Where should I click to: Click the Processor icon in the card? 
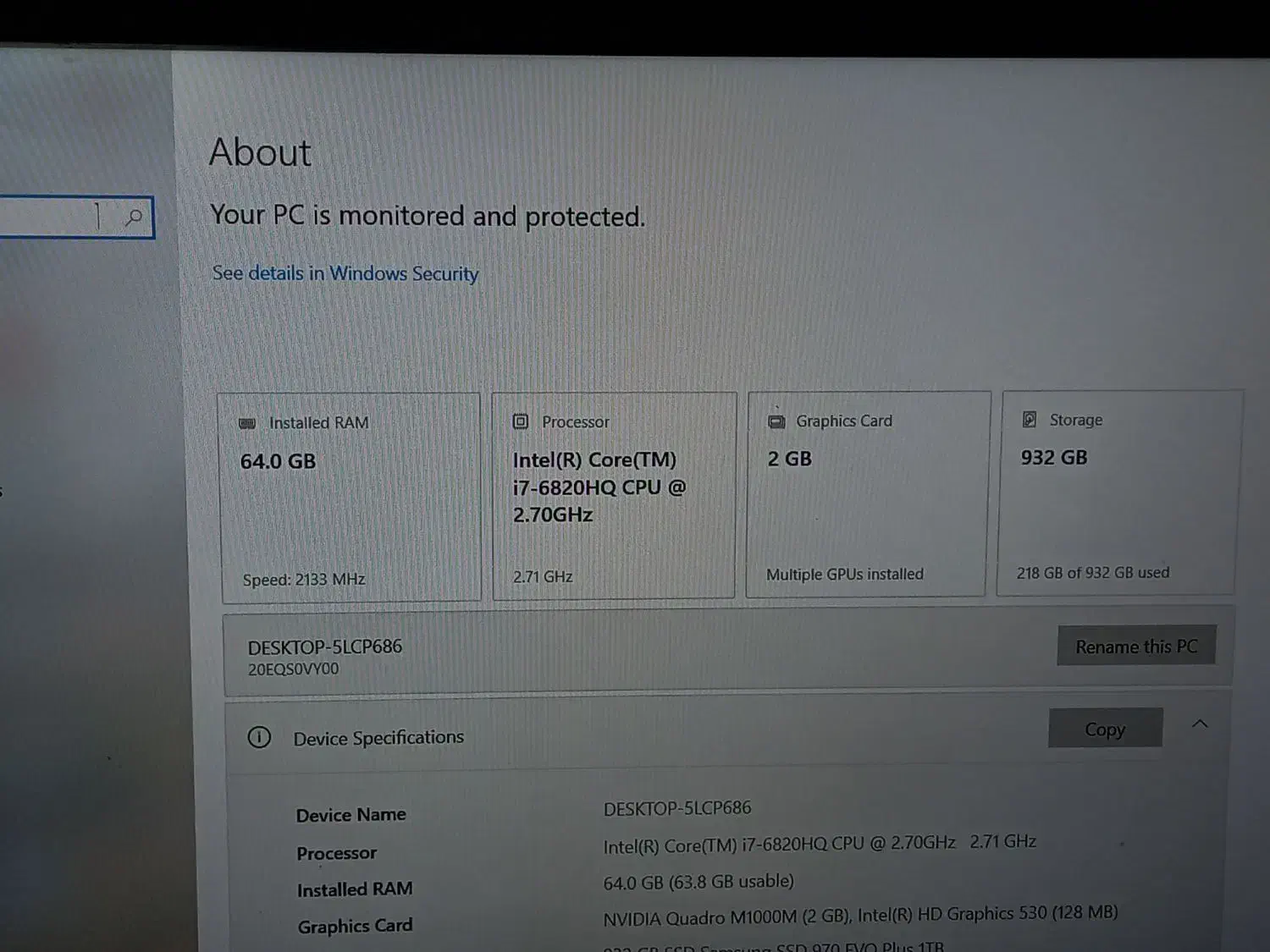521,421
